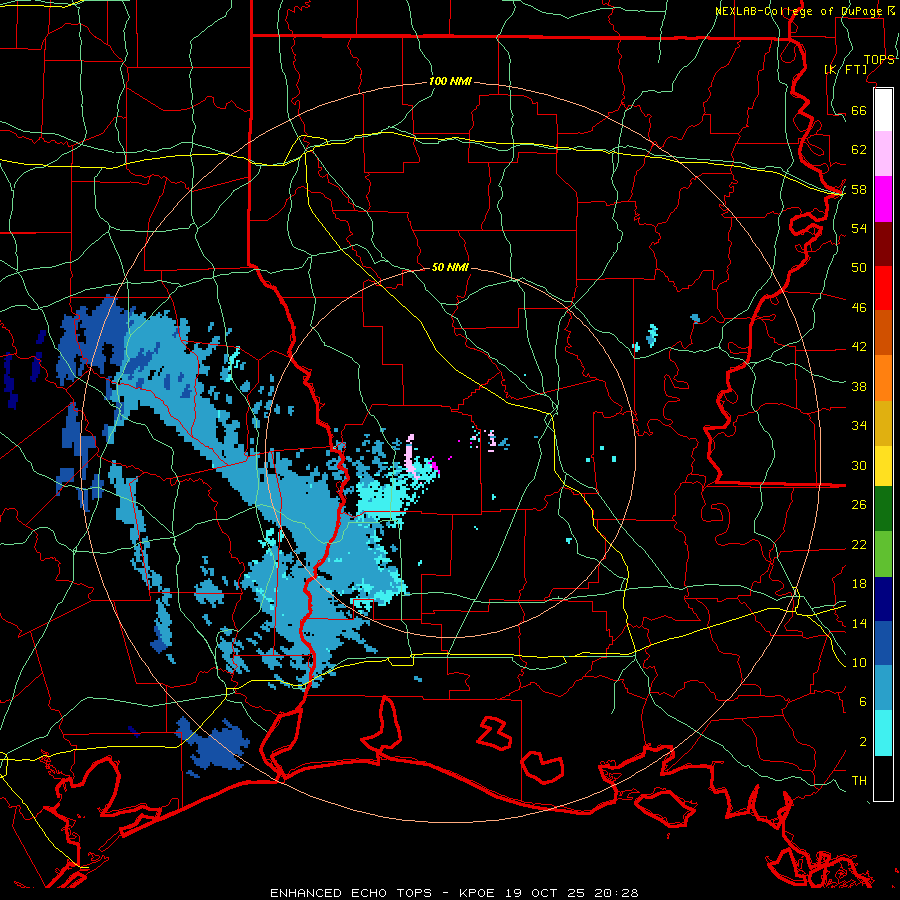This screenshot has height=900, width=900.
Task: Click the "42" legend value
Action: (859, 347)
